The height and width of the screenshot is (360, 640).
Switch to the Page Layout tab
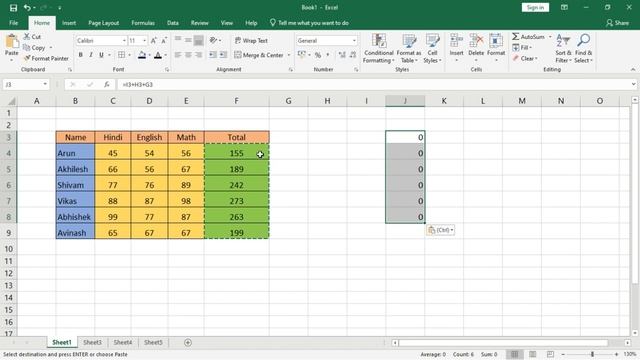(104, 23)
